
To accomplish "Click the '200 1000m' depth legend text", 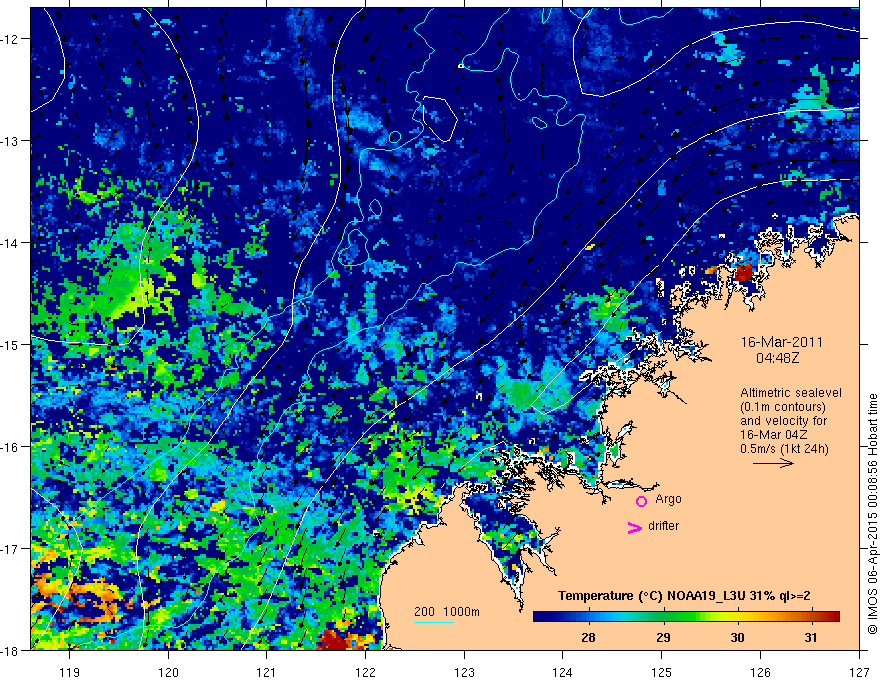I will tap(447, 612).
